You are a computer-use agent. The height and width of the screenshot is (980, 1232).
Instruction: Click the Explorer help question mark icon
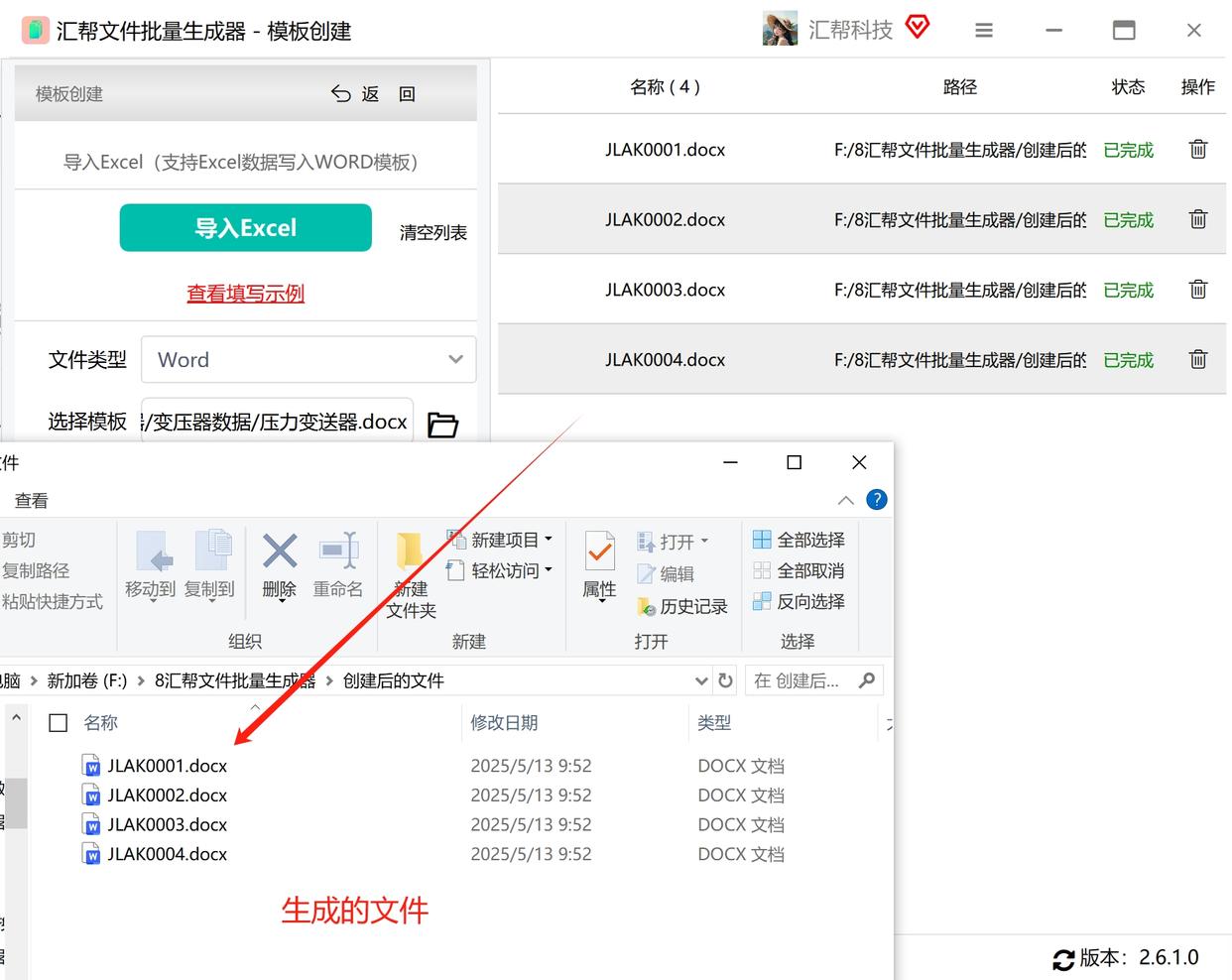(877, 500)
